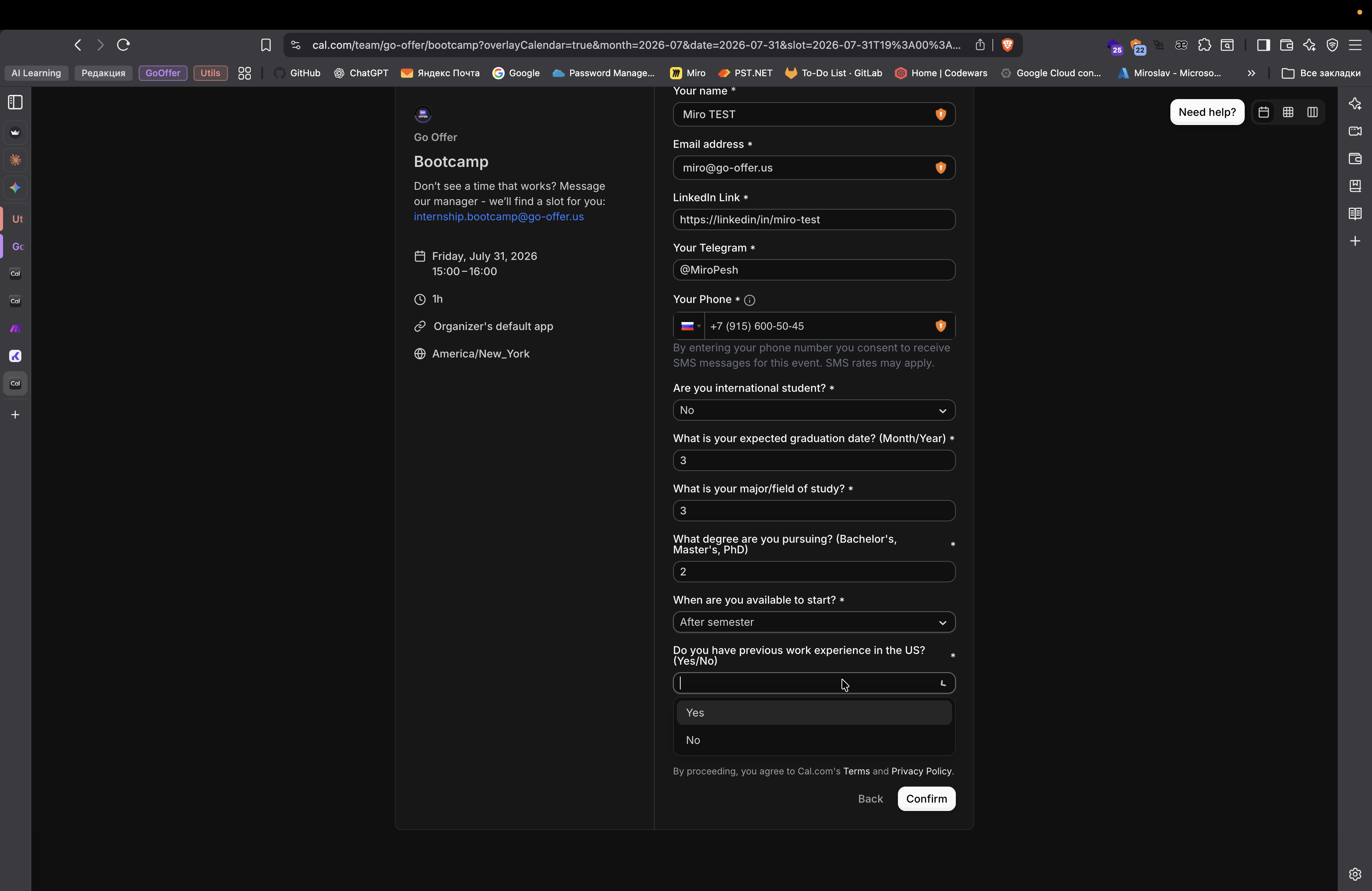Choose 'Yes' from work experience options
The image size is (1372, 891).
point(813,713)
